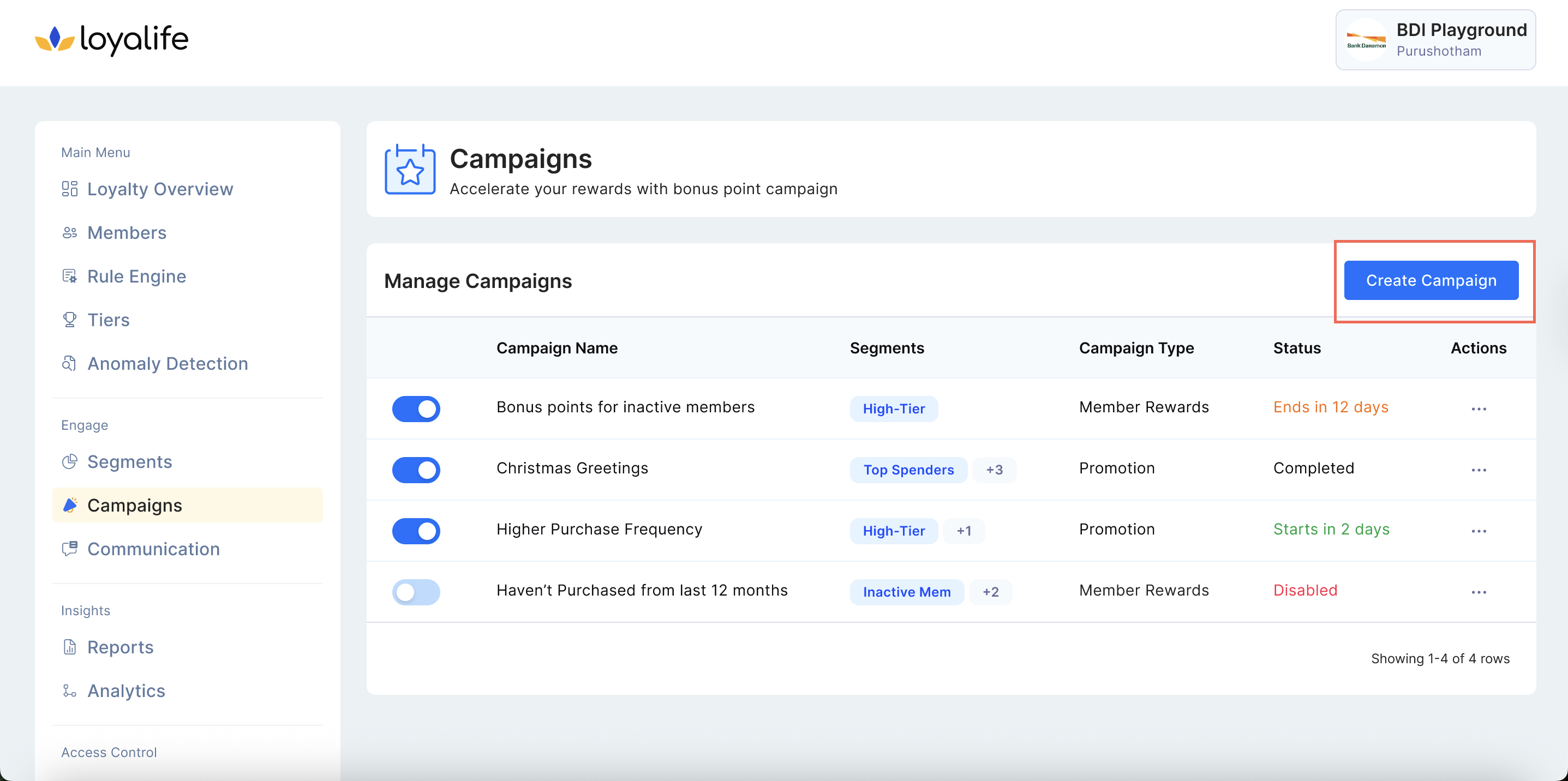Open the Analytics menu item
The width and height of the screenshot is (1568, 781).
coord(126,690)
